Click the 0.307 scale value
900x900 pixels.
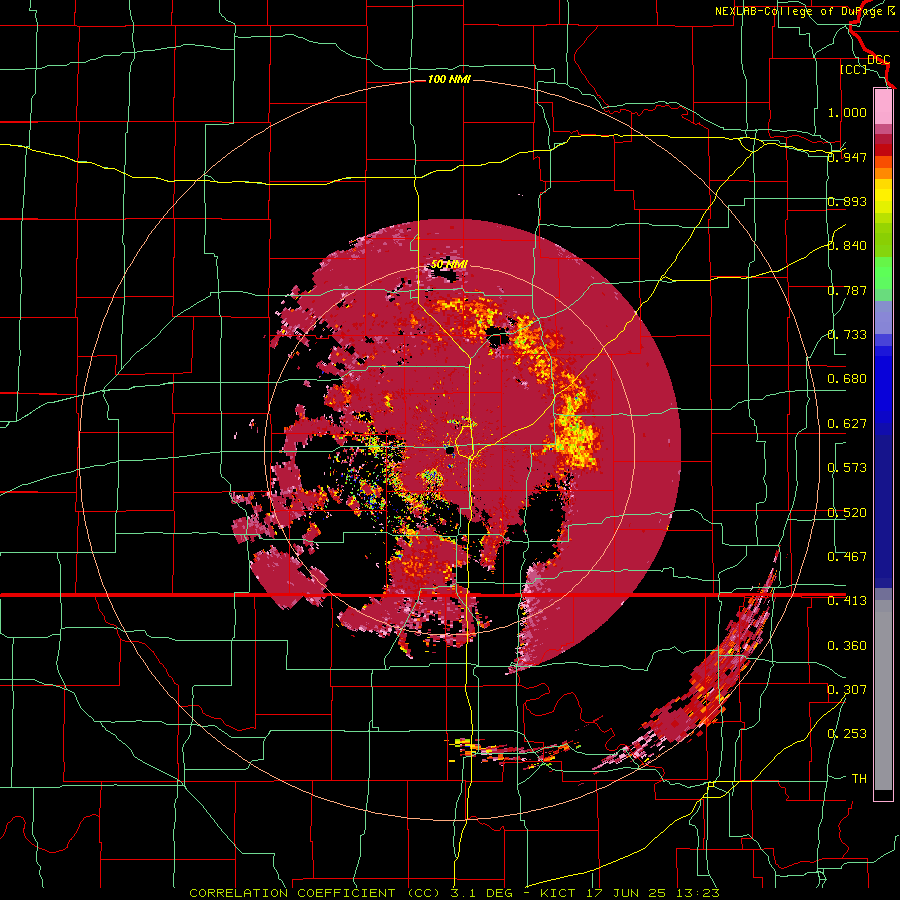click(847, 690)
